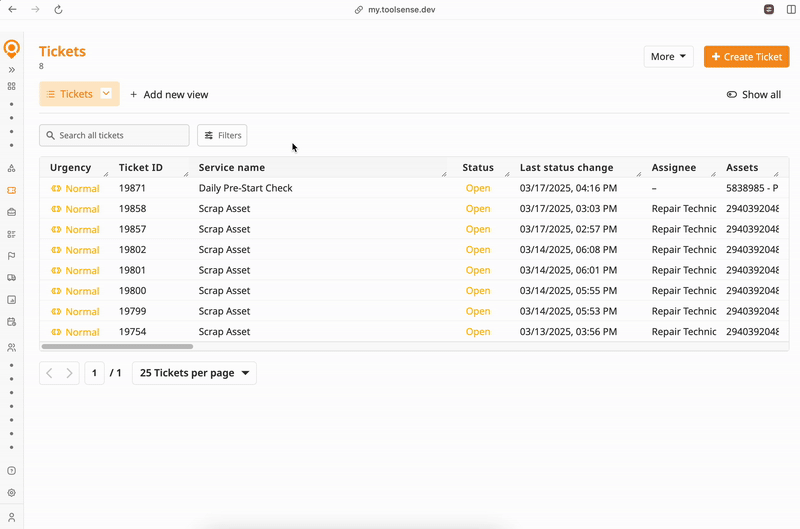Click Add new view
Viewport: 800px width, 529px height.
point(169,95)
